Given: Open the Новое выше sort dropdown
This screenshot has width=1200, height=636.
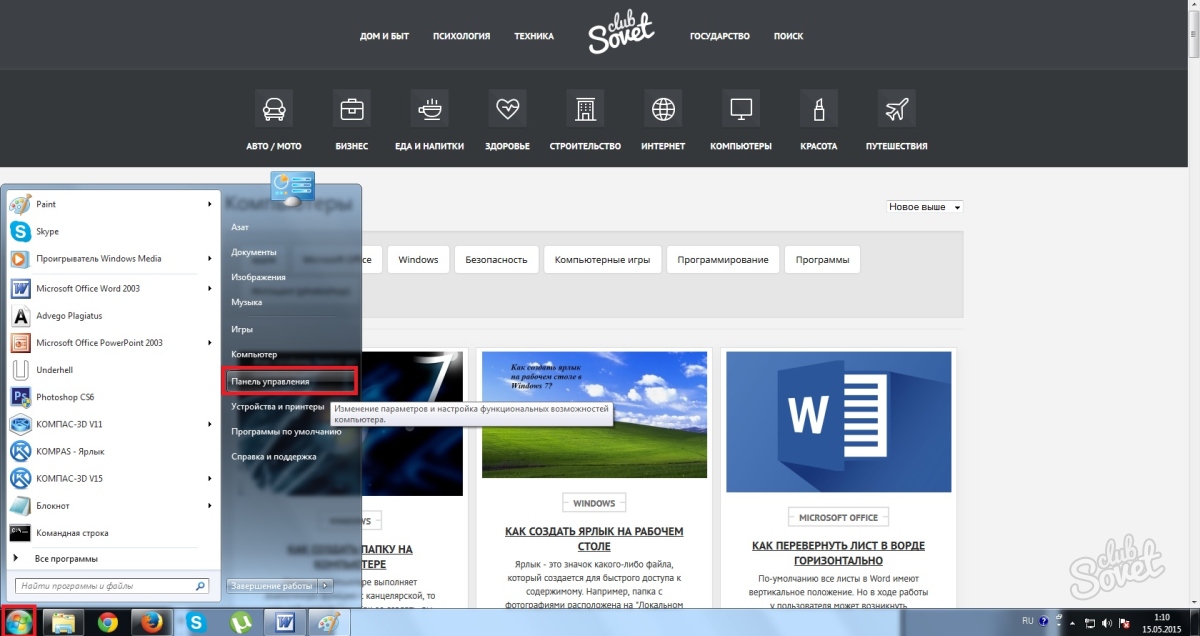Looking at the screenshot, I should [925, 206].
